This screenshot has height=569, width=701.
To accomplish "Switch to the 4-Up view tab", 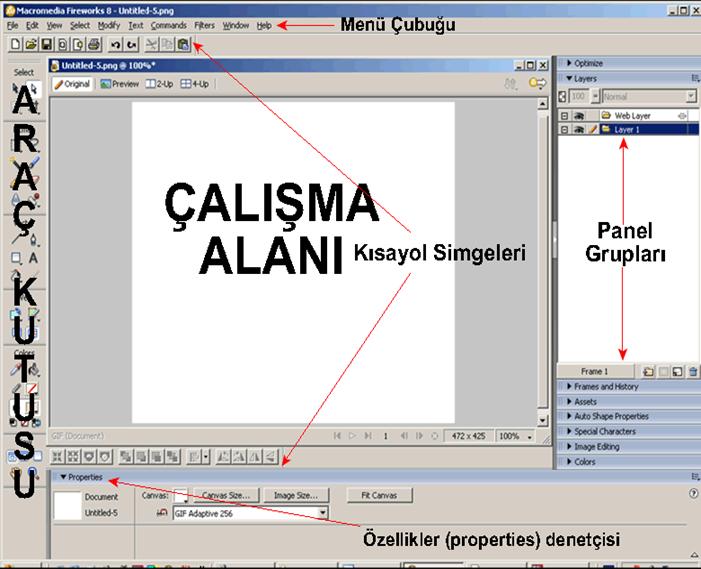I will (195, 84).
